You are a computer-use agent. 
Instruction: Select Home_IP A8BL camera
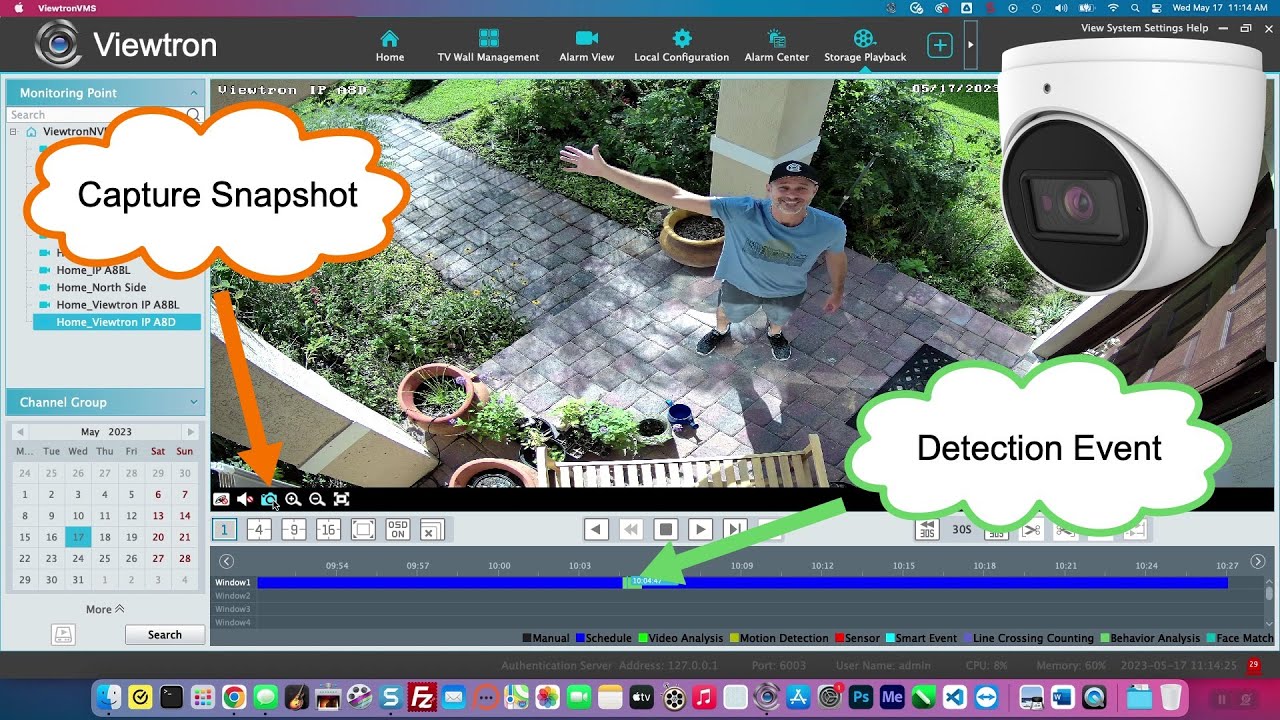click(x=93, y=270)
